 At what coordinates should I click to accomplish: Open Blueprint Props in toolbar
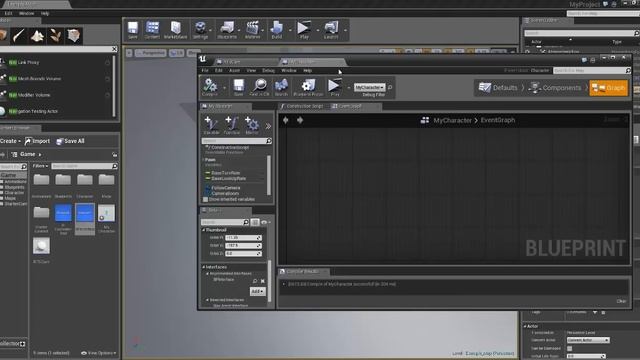308,87
